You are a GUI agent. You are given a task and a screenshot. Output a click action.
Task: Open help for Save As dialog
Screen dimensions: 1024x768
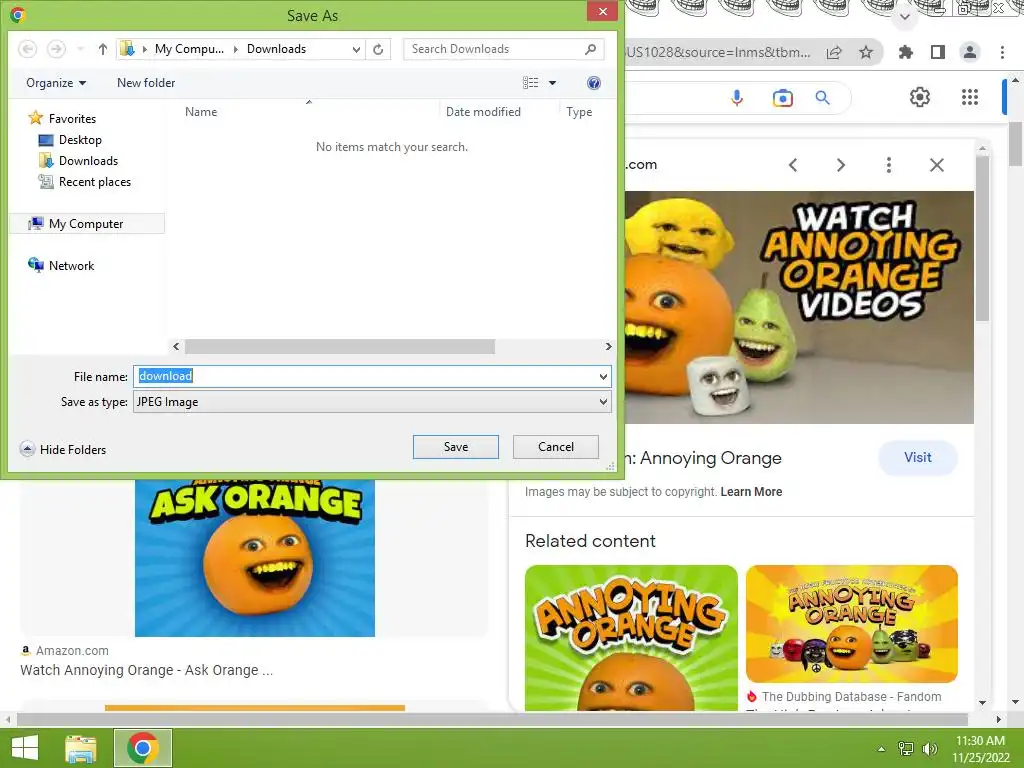594,83
